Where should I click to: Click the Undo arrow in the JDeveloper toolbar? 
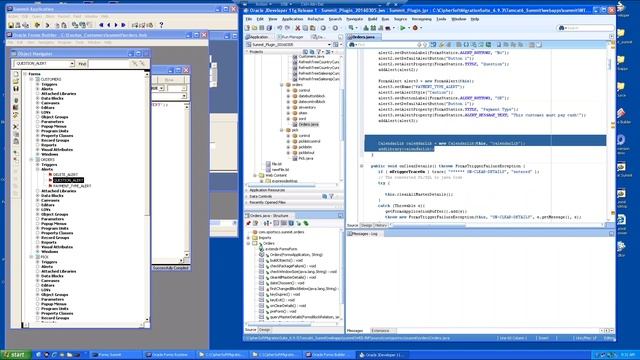[x=280, y=28]
